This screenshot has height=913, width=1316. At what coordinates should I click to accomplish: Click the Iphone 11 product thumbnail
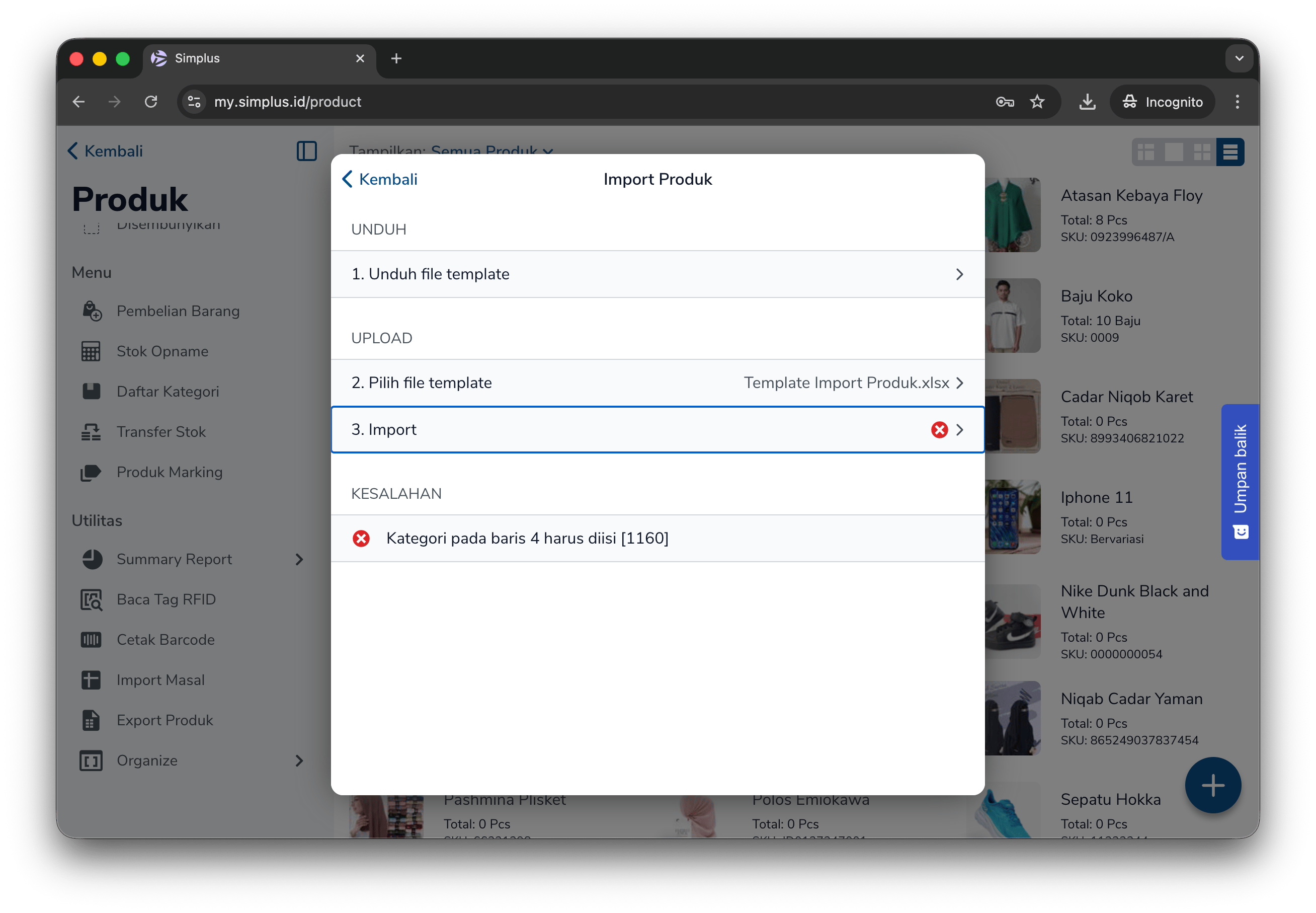[1013, 517]
